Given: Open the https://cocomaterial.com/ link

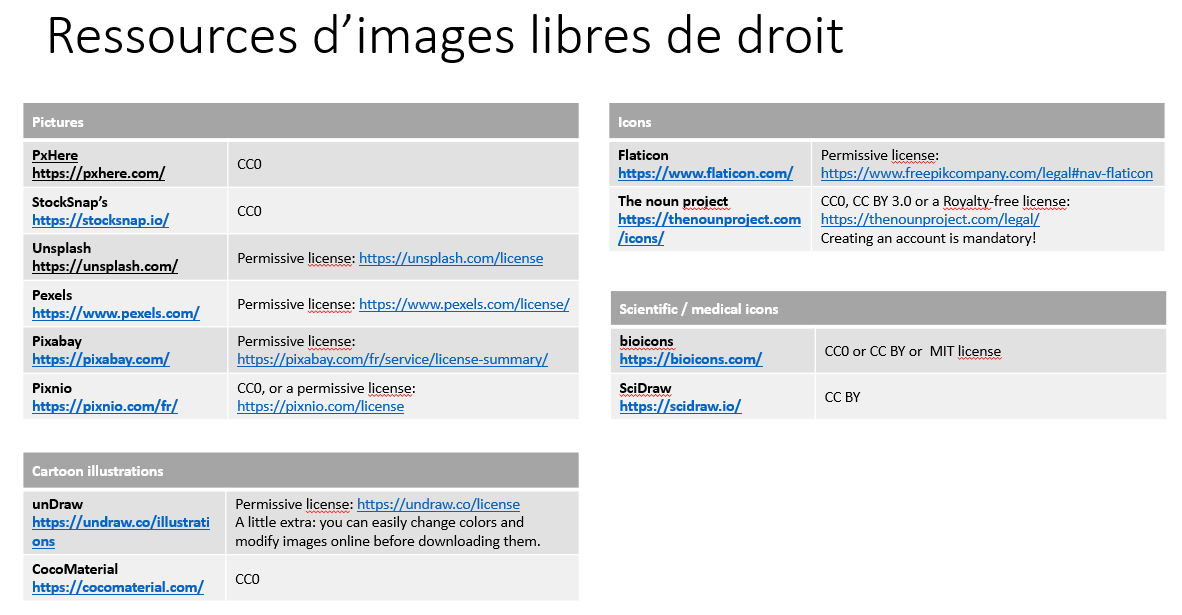Looking at the screenshot, I should coord(118,587).
